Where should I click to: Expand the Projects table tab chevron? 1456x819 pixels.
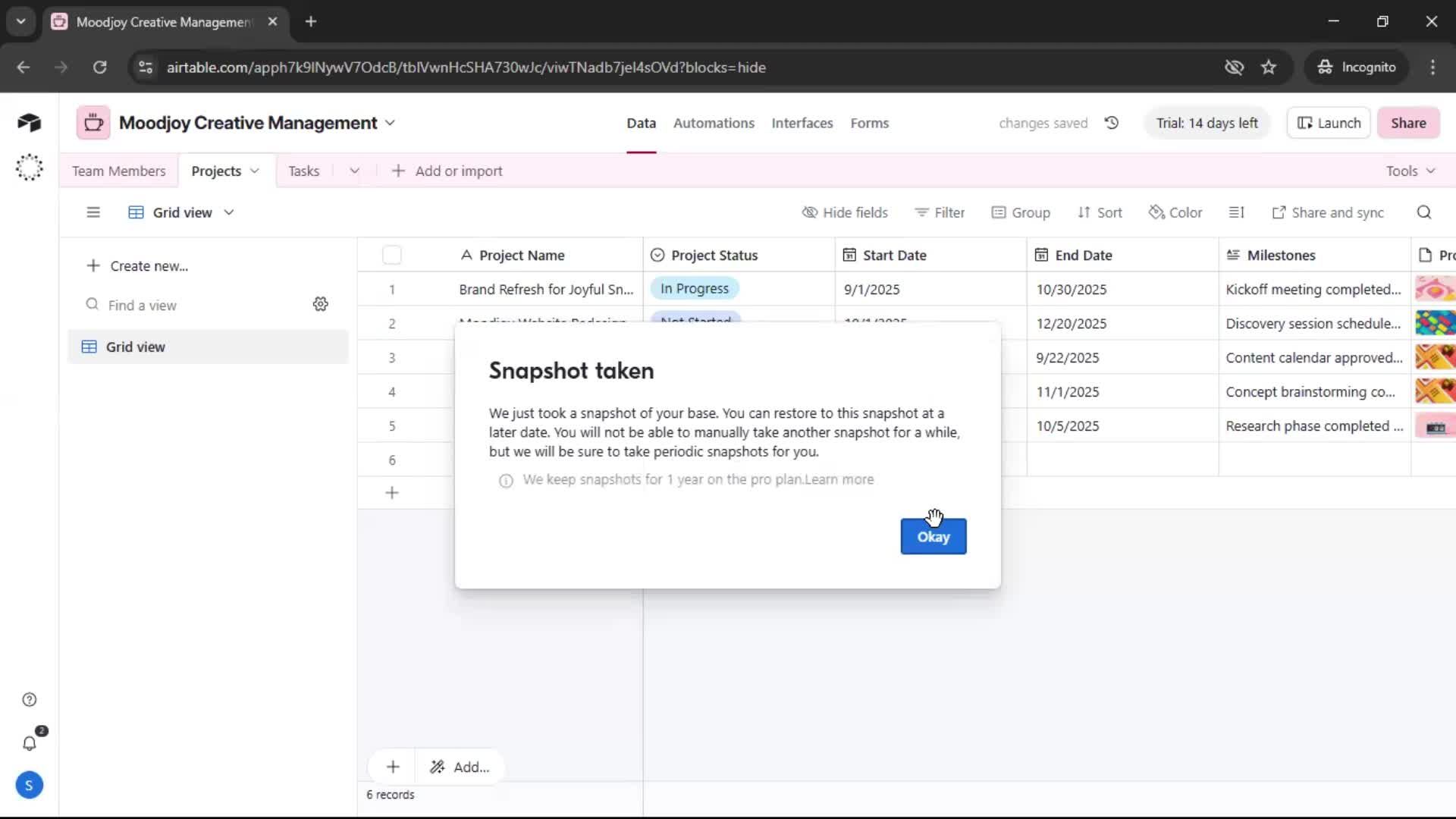(255, 171)
